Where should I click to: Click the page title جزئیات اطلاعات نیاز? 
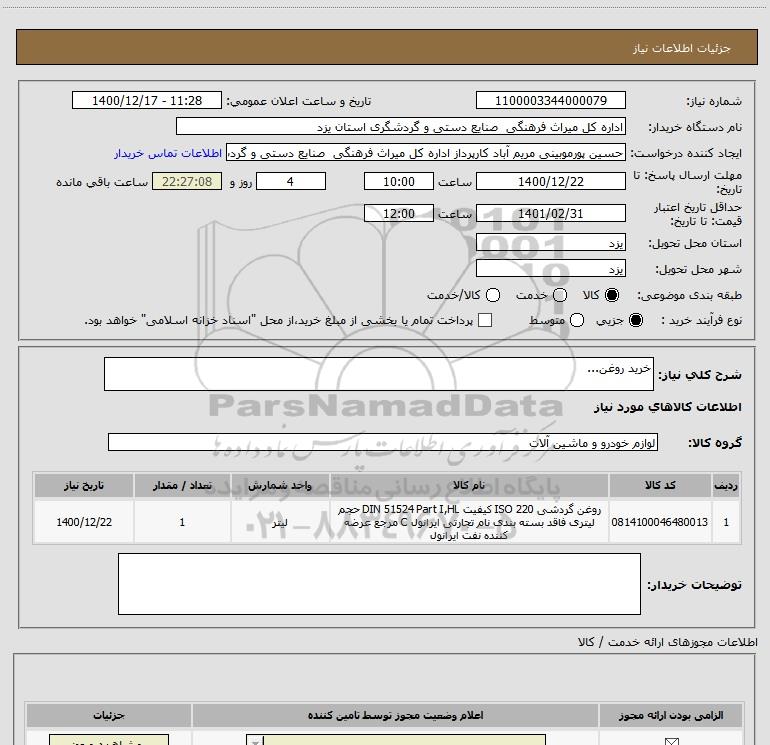coord(681,48)
